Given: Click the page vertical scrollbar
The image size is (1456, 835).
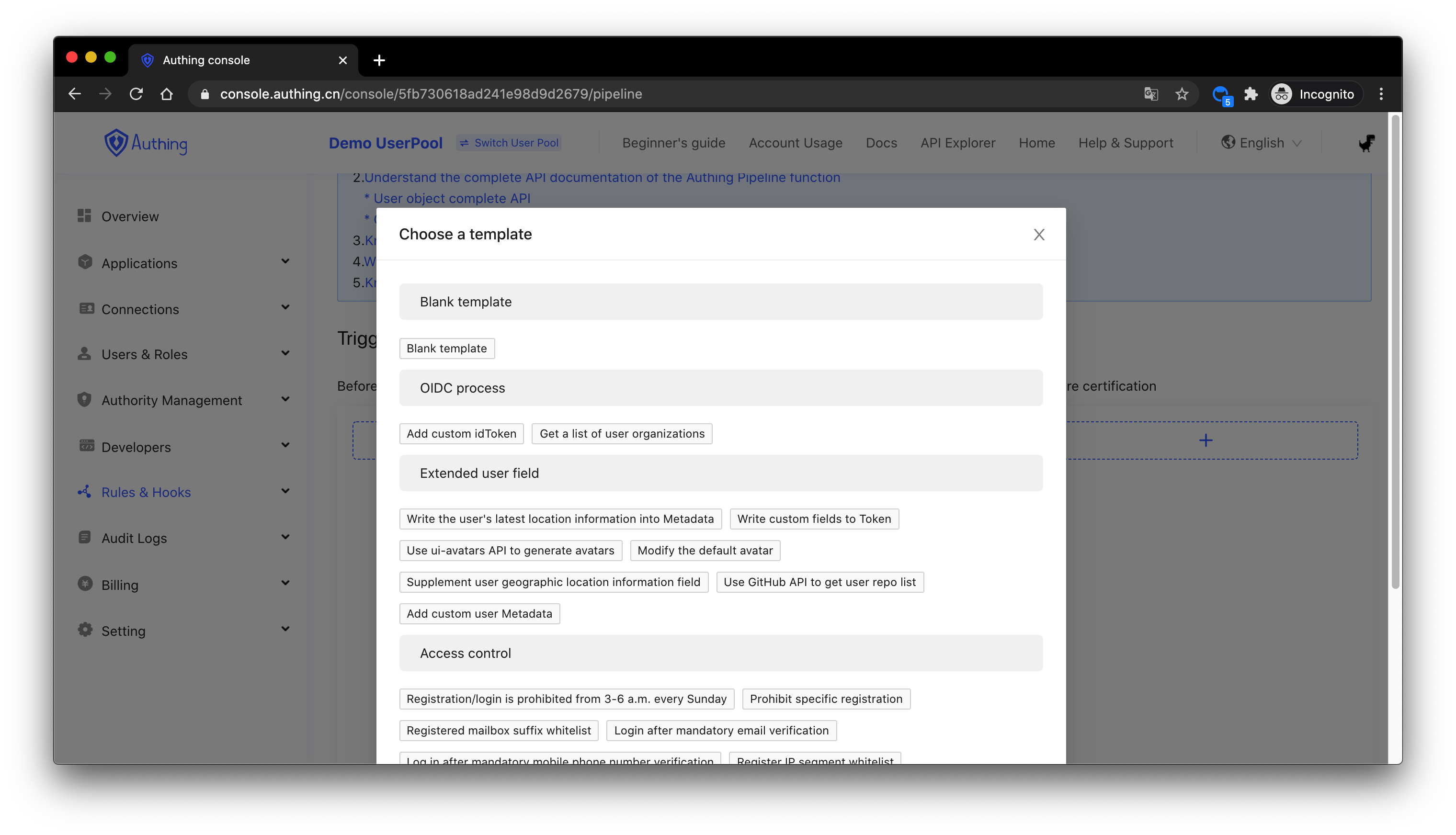Looking at the screenshot, I should point(1395,351).
